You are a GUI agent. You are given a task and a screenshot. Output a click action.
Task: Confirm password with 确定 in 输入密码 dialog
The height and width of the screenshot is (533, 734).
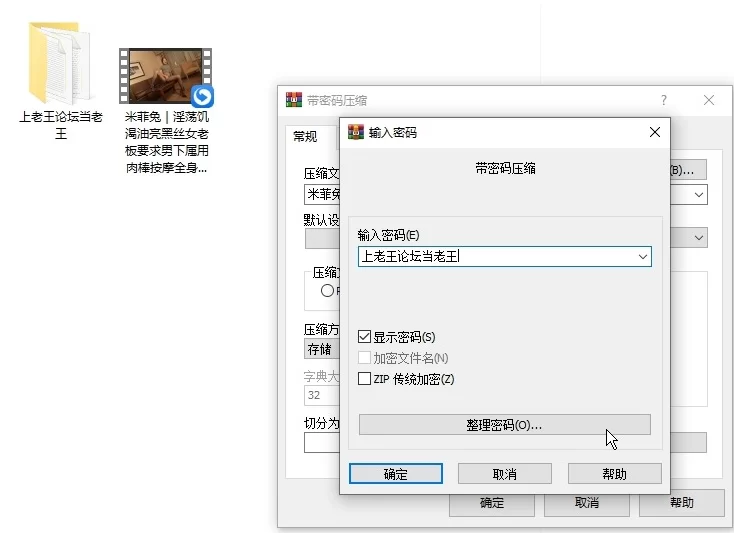pos(396,474)
